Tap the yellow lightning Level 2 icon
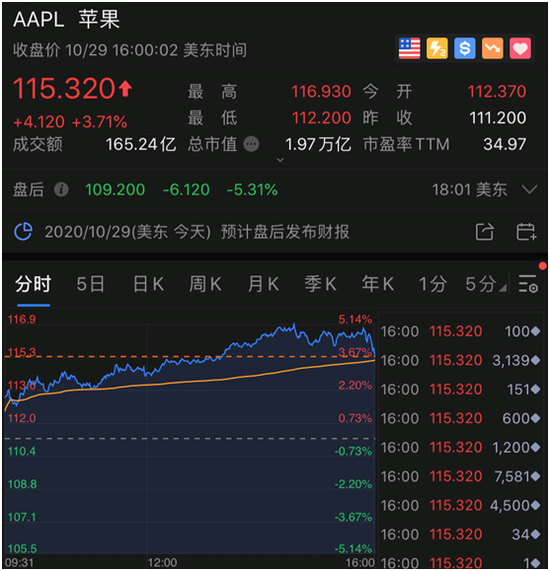Screen dimensions: 550x571 pos(437,48)
